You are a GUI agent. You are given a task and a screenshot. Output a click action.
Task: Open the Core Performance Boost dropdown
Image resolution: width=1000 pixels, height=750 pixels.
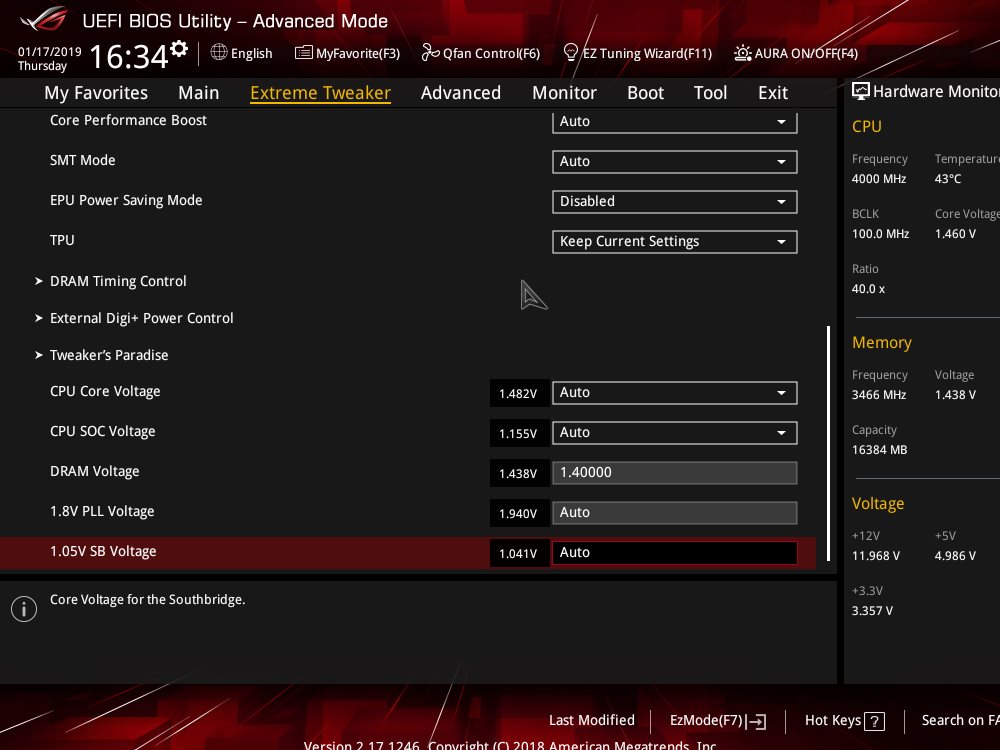point(674,121)
